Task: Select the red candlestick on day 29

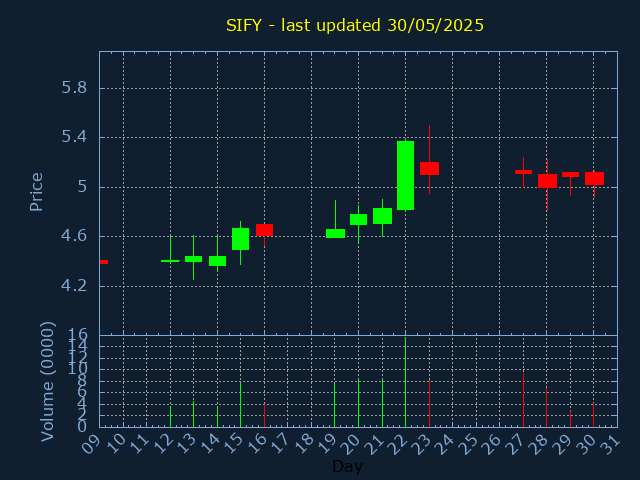Action: click(570, 174)
